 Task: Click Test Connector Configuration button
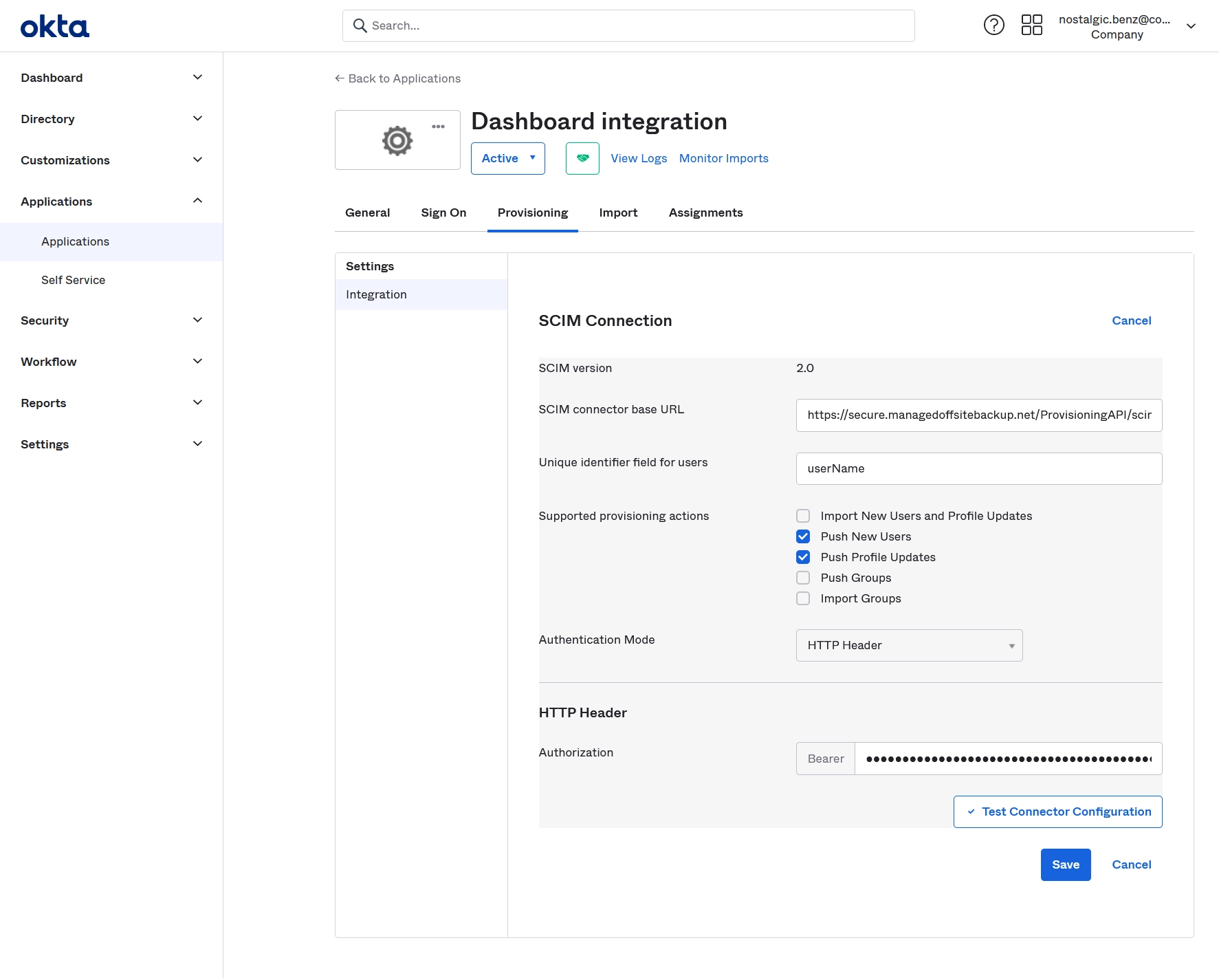click(x=1057, y=812)
